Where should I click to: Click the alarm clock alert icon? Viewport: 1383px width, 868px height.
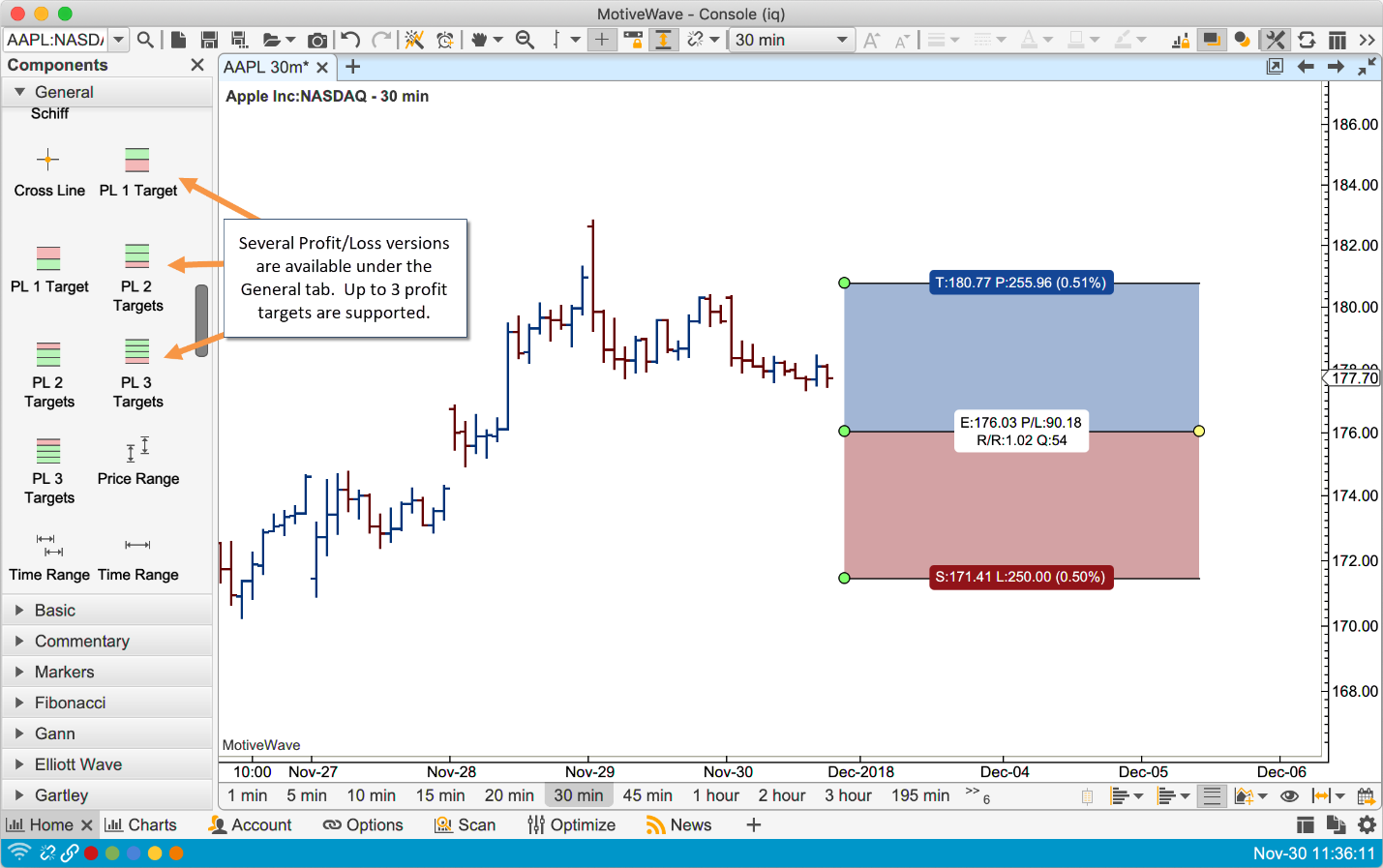click(445, 40)
